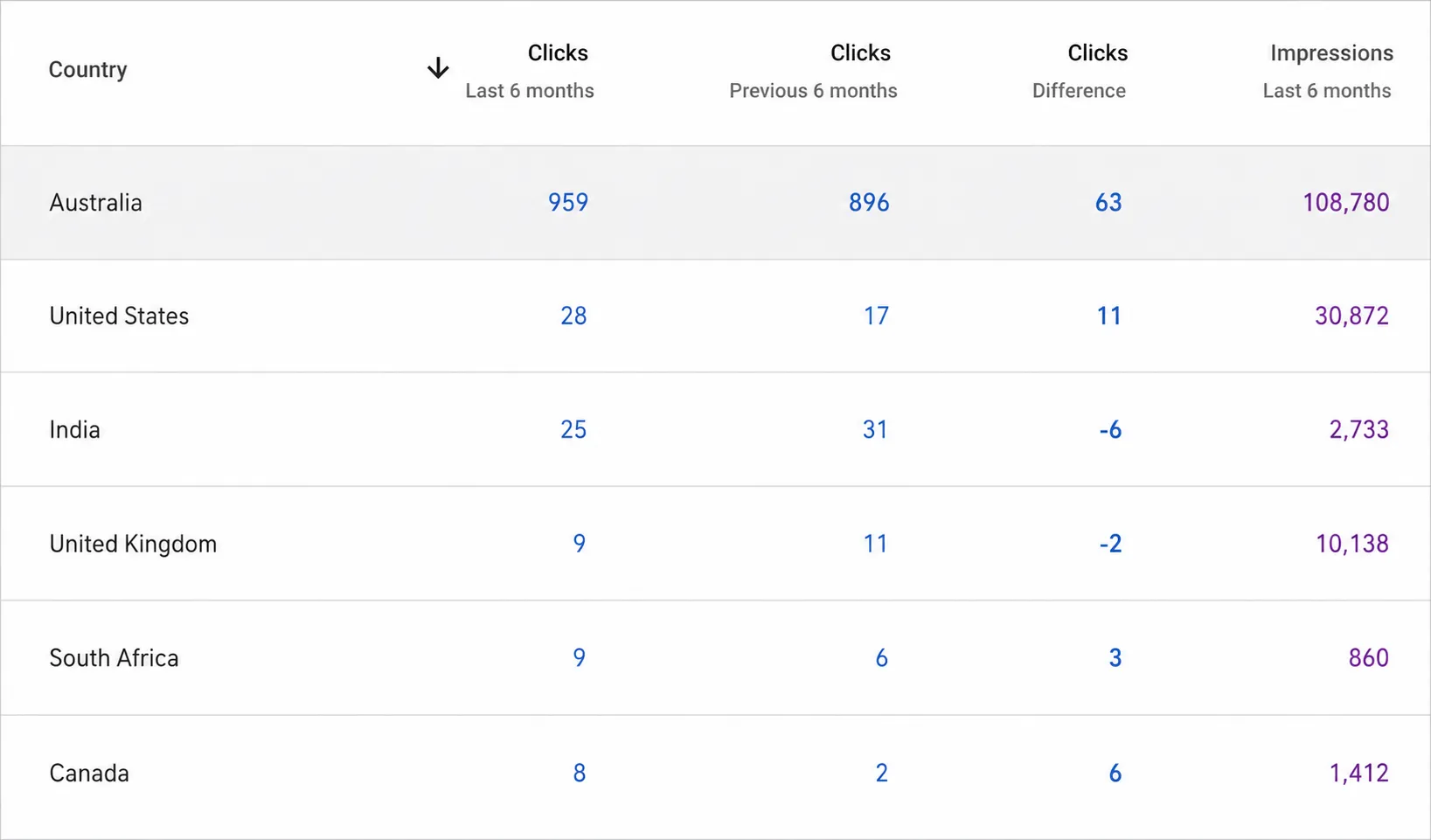Click South Africa's 9 clicks value
This screenshot has width=1431, height=840.
pos(580,658)
